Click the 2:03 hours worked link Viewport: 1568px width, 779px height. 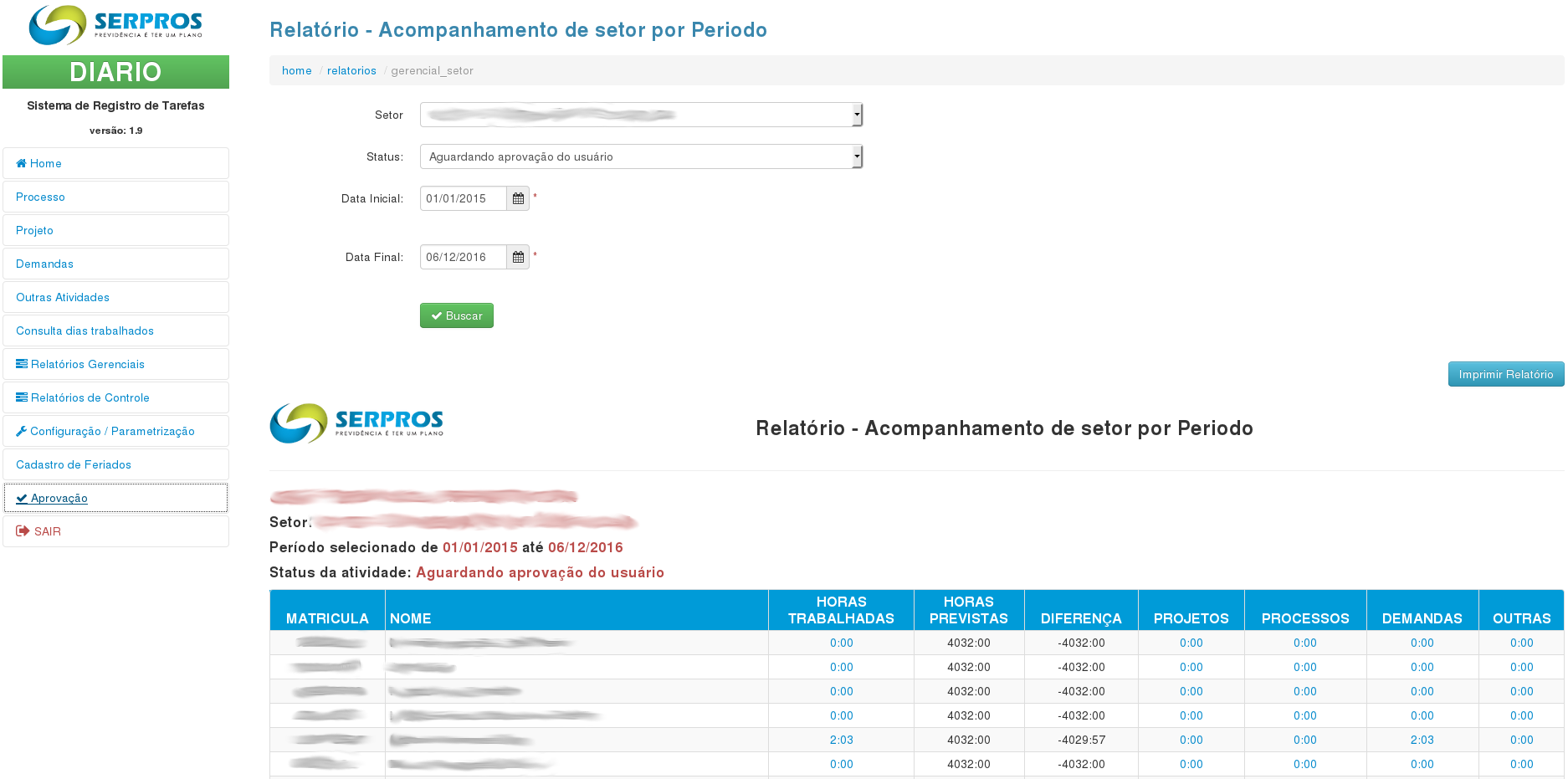(841, 740)
